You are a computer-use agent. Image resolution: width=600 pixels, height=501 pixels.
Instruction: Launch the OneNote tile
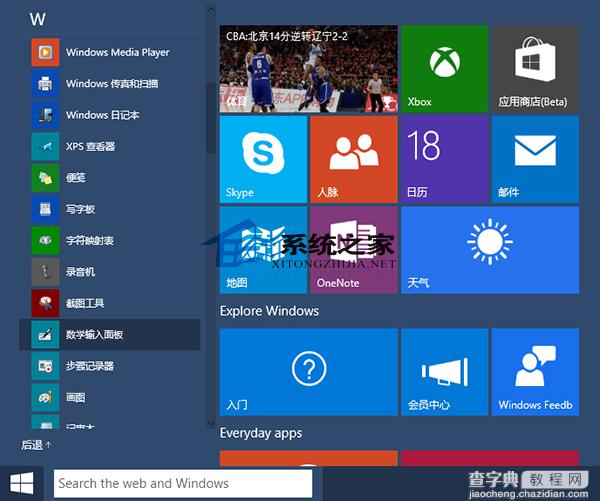(x=354, y=250)
